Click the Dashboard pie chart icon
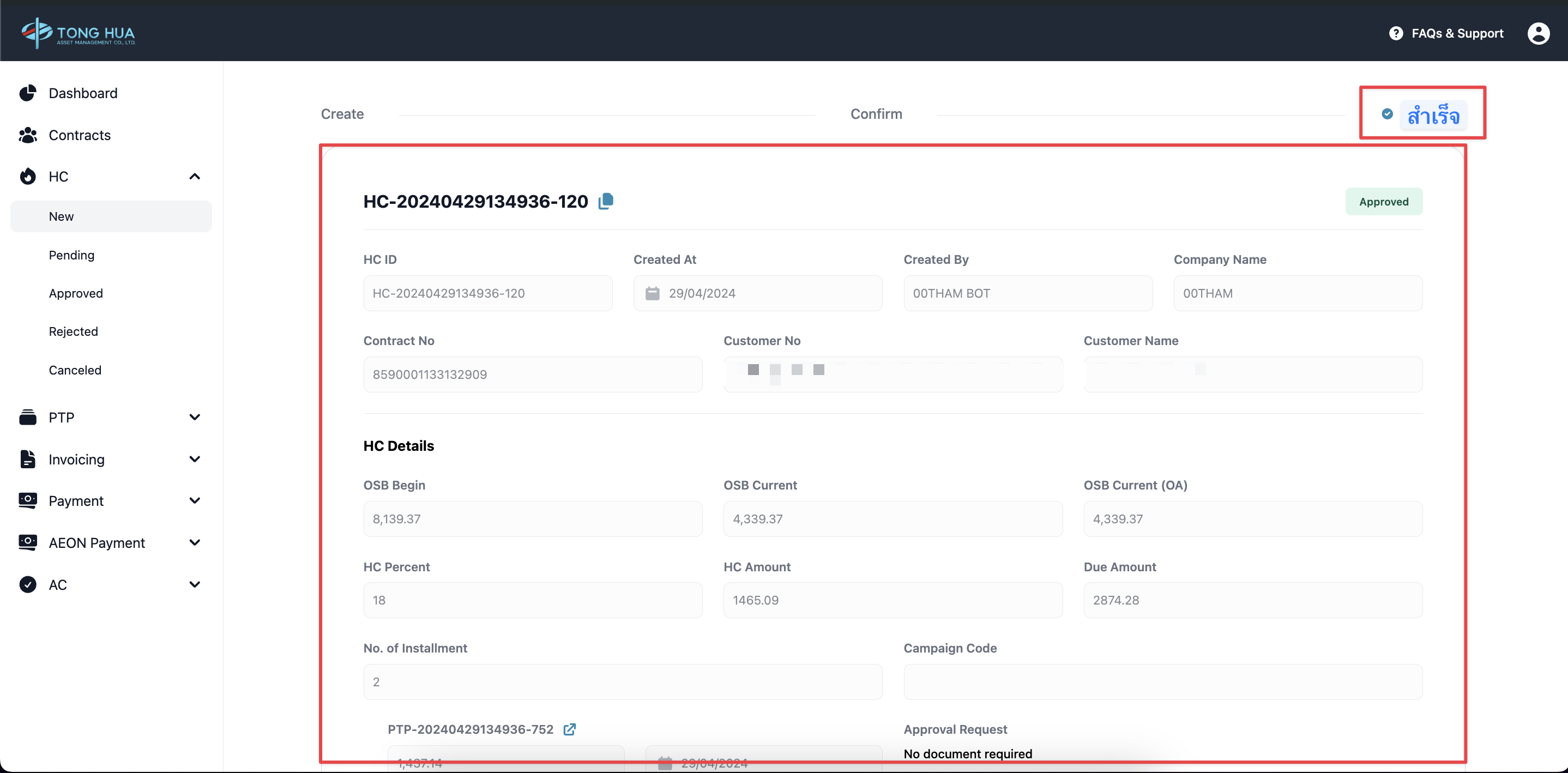The height and width of the screenshot is (773, 1568). tap(27, 93)
